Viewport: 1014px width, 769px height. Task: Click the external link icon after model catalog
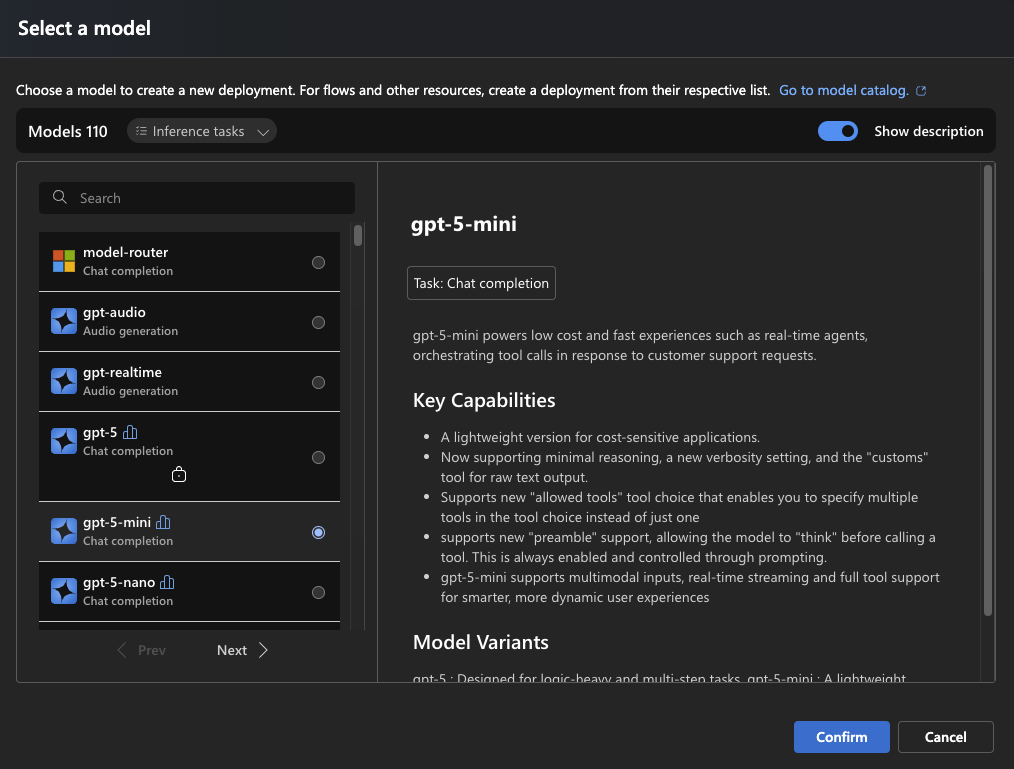(x=921, y=91)
